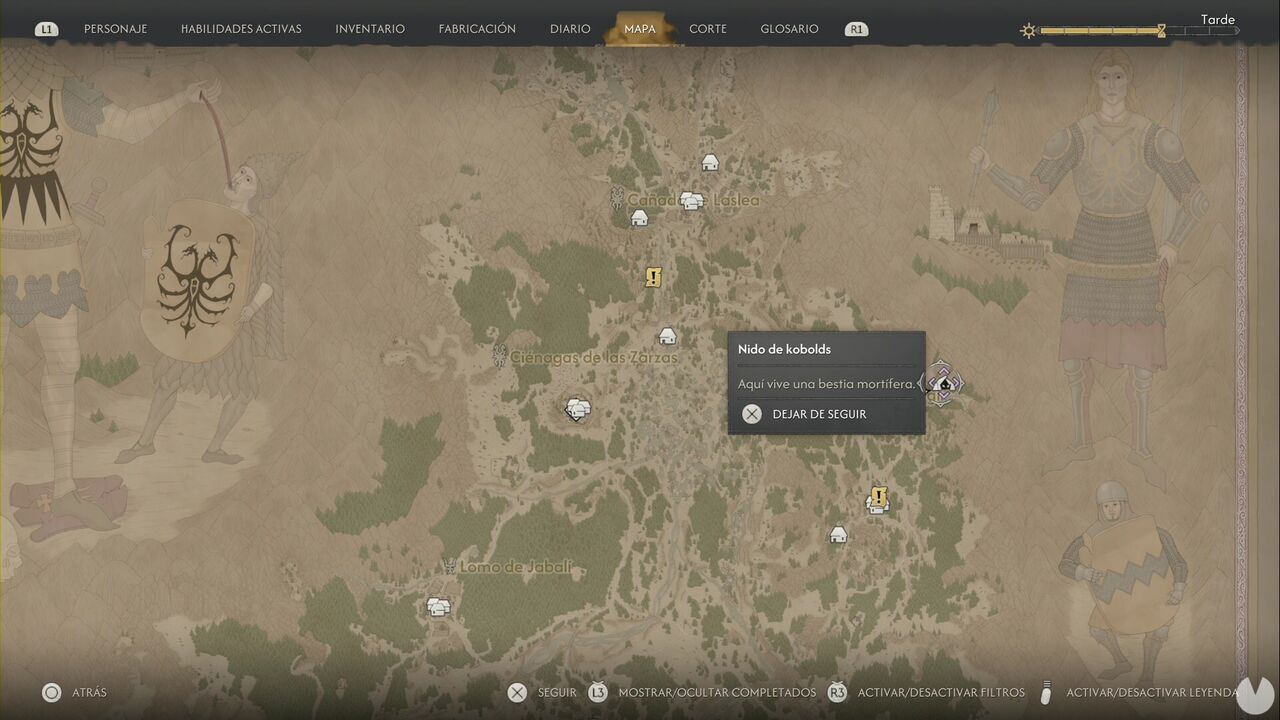The width and height of the screenshot is (1280, 720).
Task: Open the Glosario tab
Action: 789,29
